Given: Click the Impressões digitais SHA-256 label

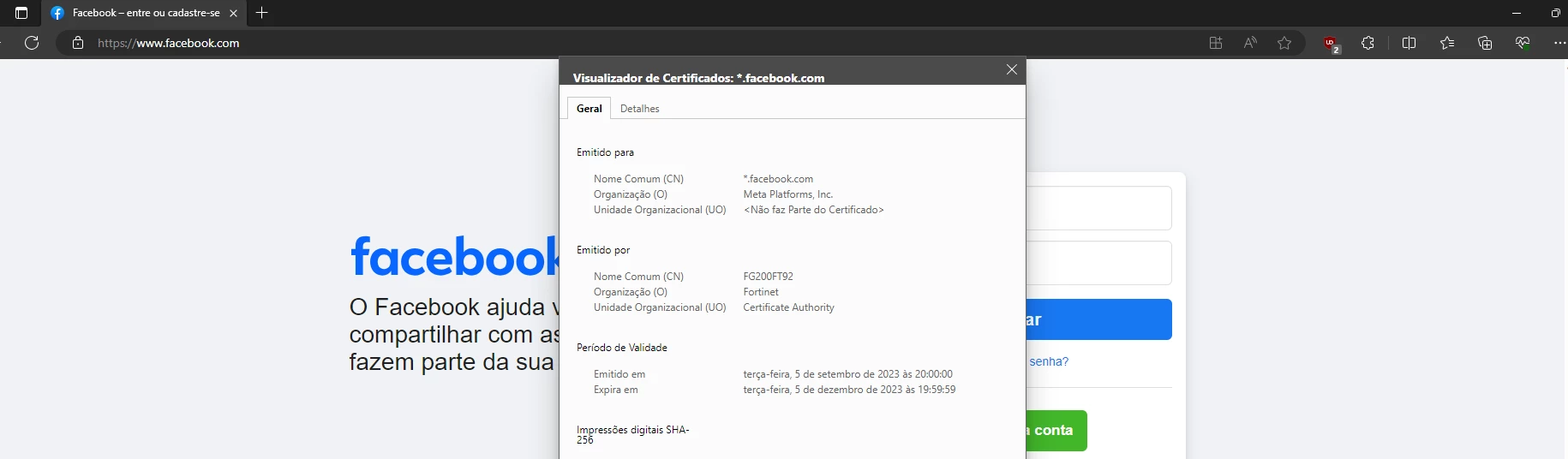Looking at the screenshot, I should pyautogui.click(x=632, y=435).
